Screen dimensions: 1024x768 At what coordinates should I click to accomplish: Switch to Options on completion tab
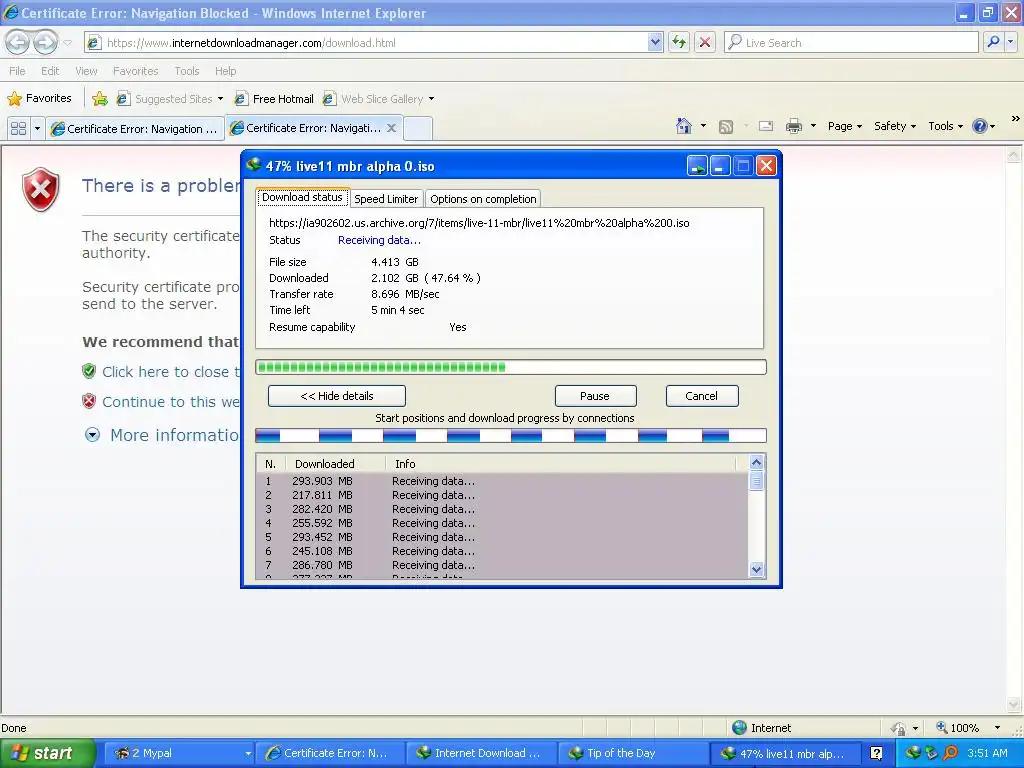pyautogui.click(x=483, y=199)
